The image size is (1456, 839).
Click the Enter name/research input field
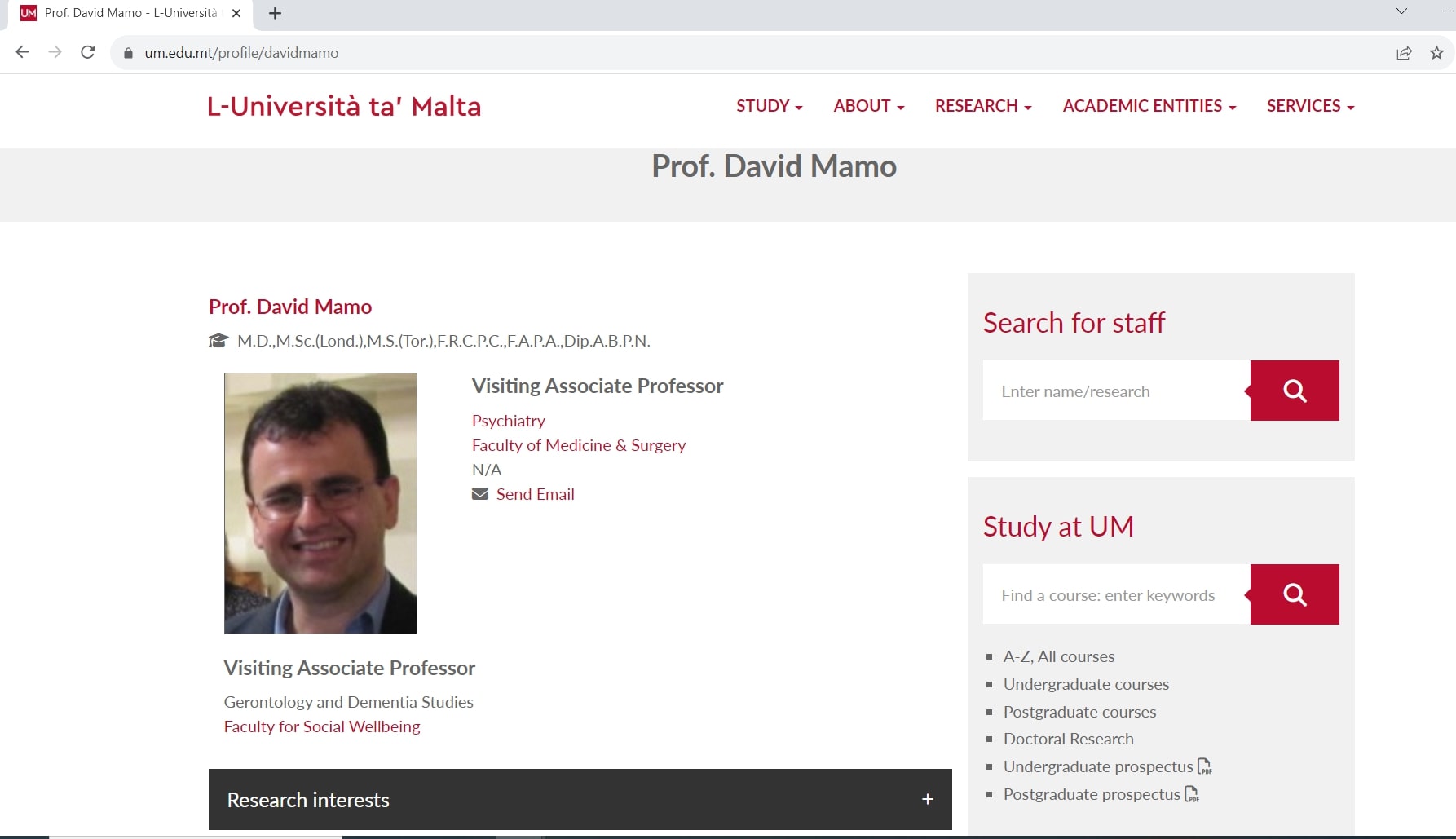tap(1116, 391)
